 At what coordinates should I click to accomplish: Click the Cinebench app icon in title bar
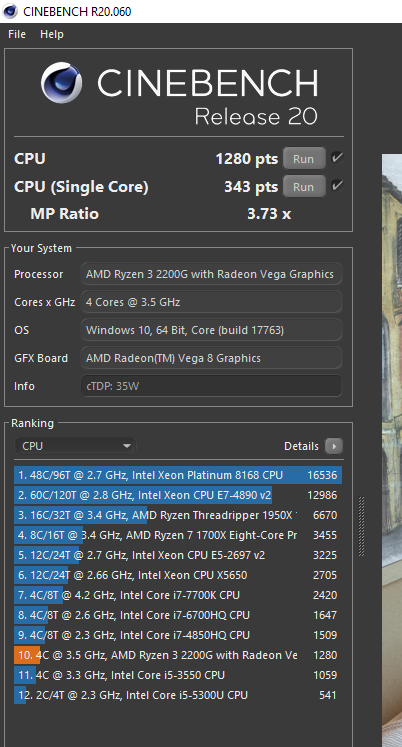click(10, 11)
